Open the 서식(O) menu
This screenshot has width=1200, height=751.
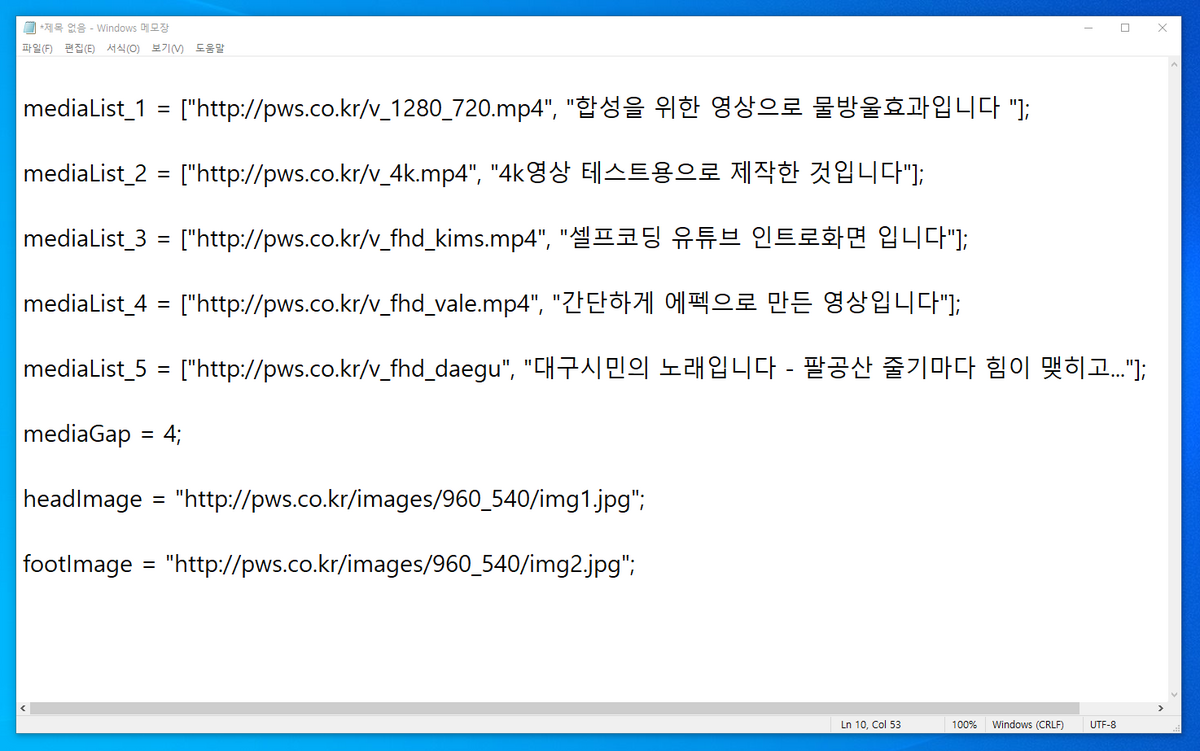coord(123,48)
